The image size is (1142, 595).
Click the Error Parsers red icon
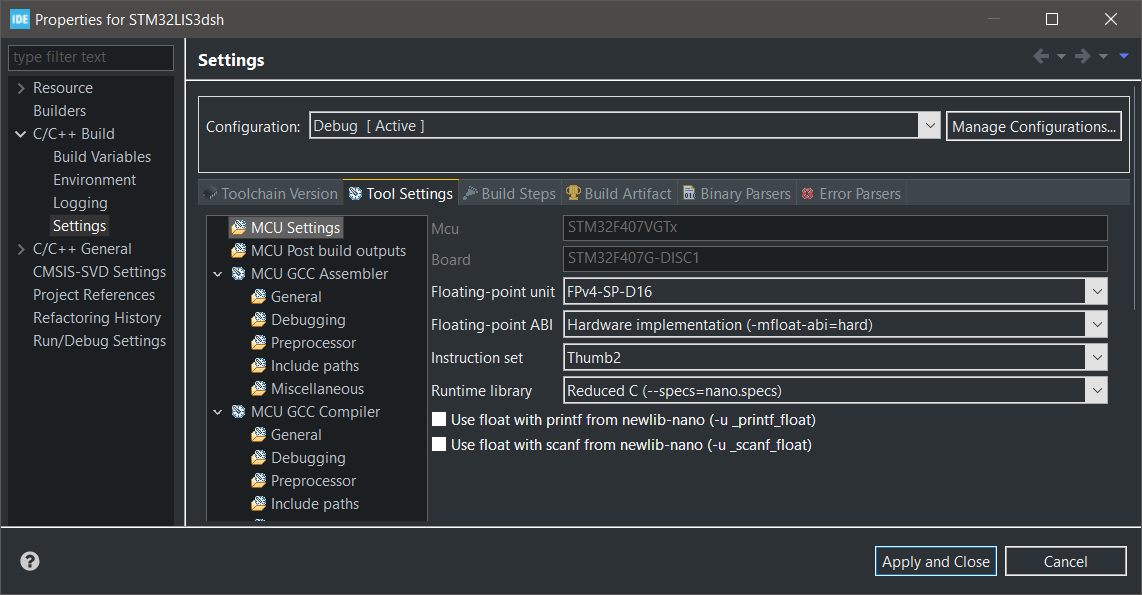pyautogui.click(x=808, y=194)
